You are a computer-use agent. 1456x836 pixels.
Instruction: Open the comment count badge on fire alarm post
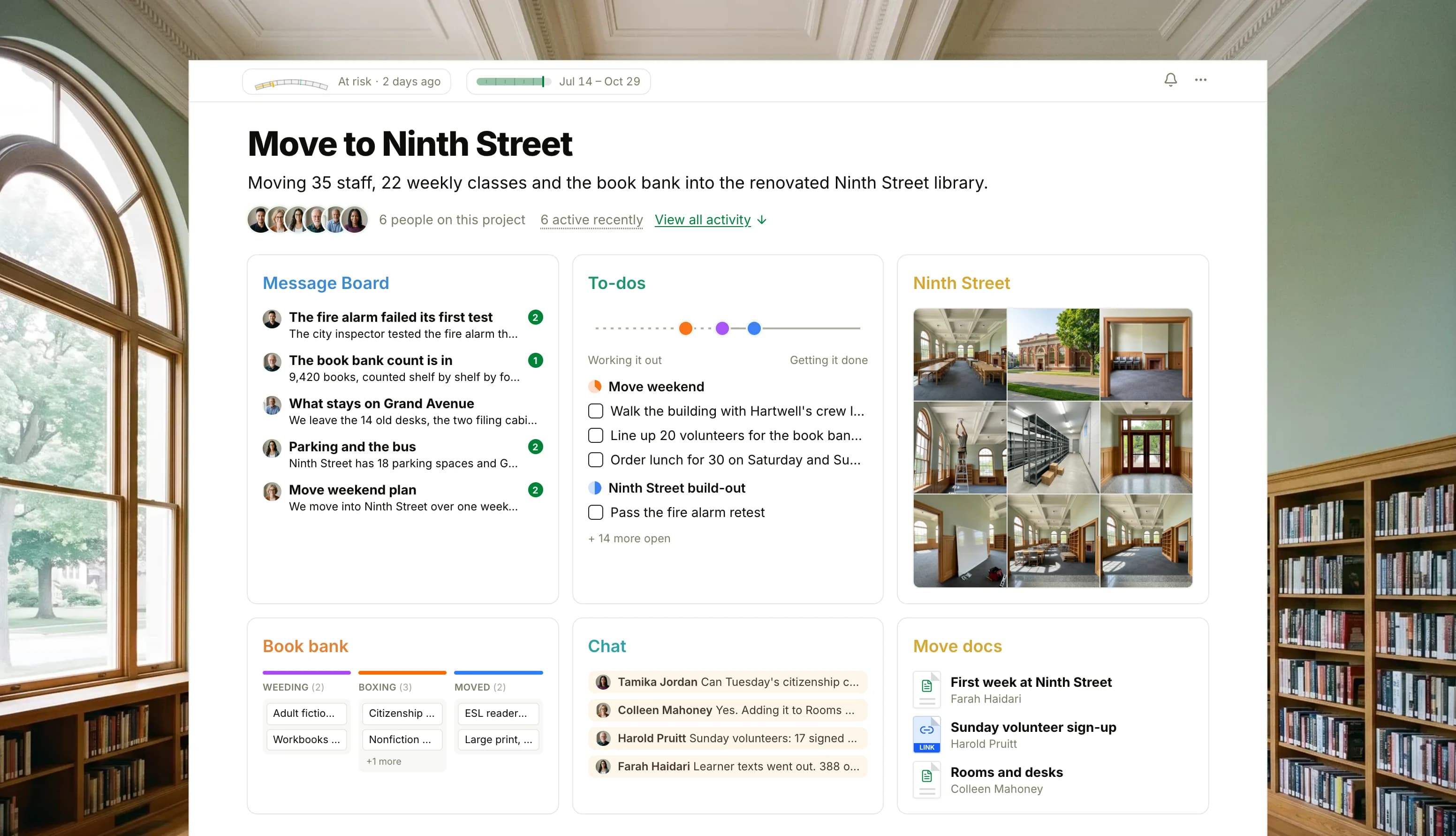[535, 317]
